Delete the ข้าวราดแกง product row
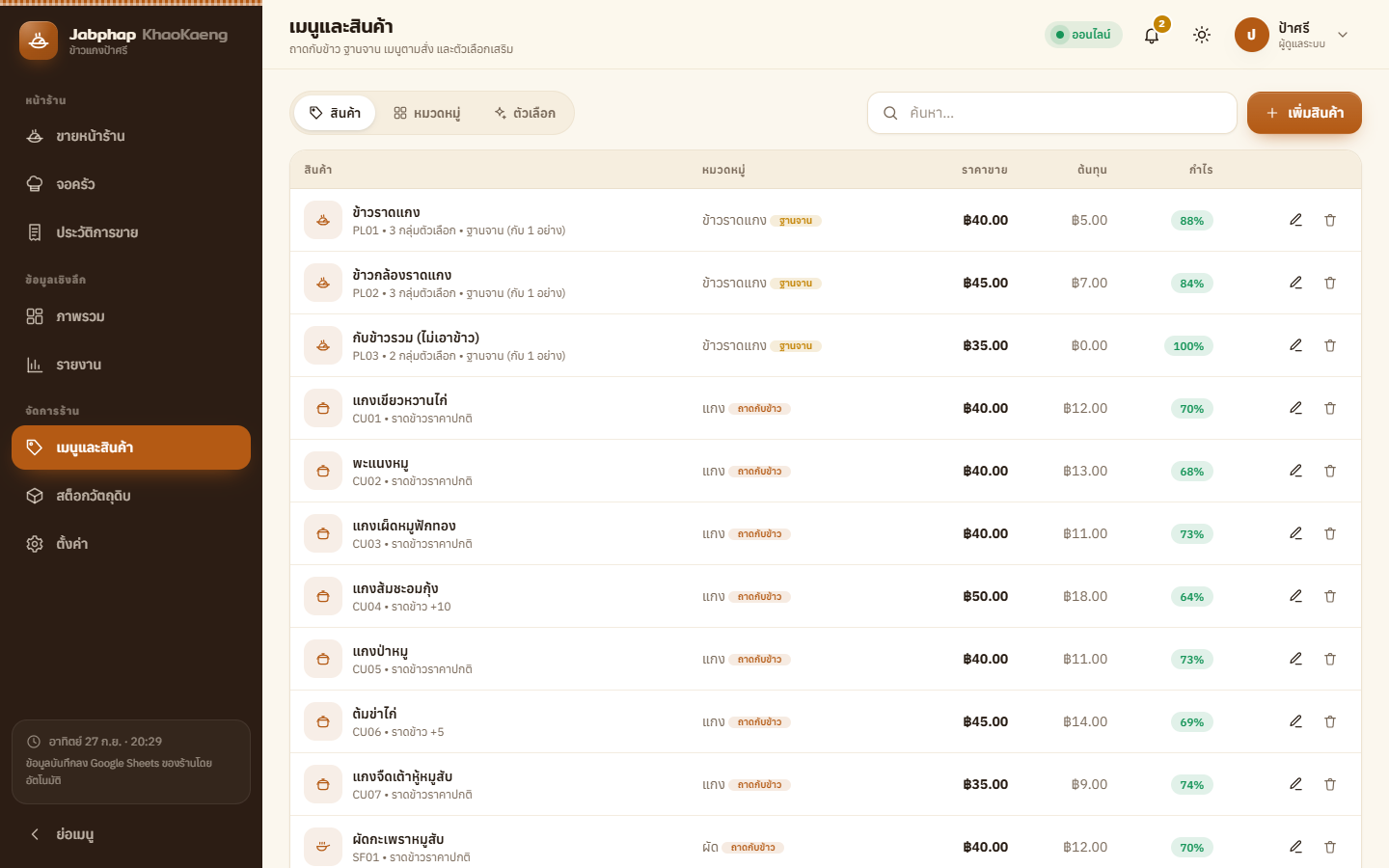 (x=1330, y=220)
